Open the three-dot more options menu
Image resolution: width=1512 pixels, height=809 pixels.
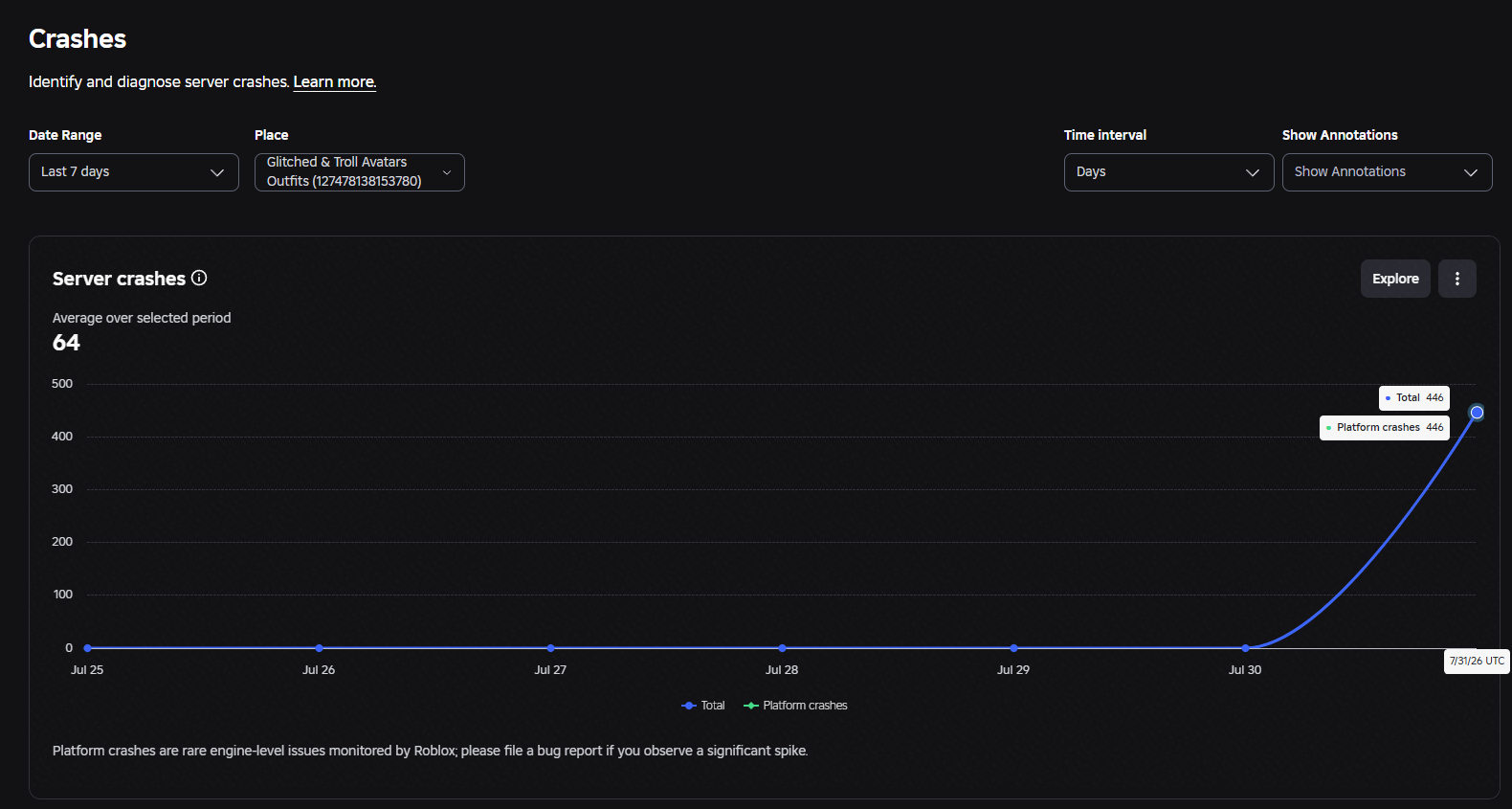tap(1456, 279)
